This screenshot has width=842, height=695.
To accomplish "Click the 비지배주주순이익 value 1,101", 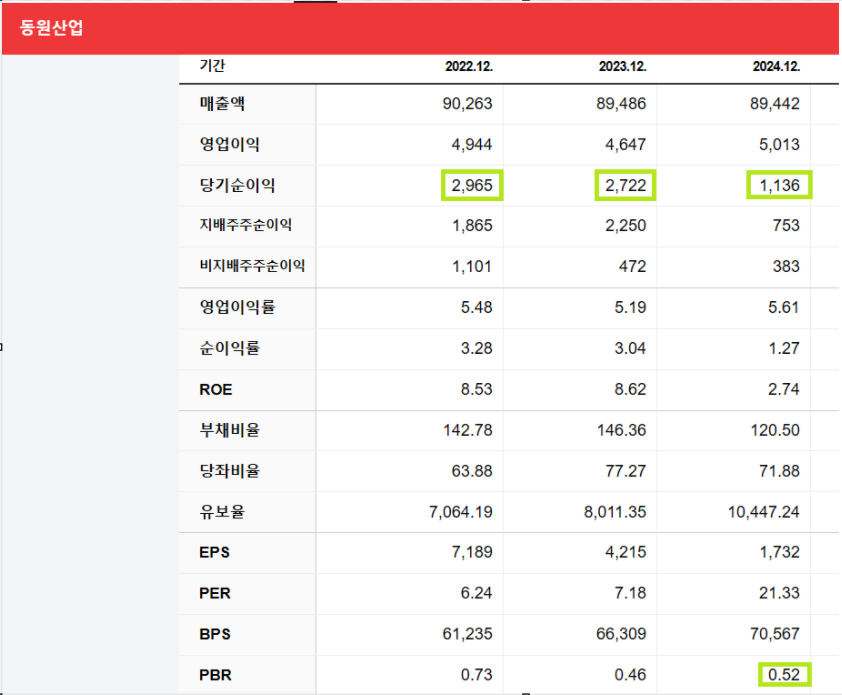I will click(472, 266).
